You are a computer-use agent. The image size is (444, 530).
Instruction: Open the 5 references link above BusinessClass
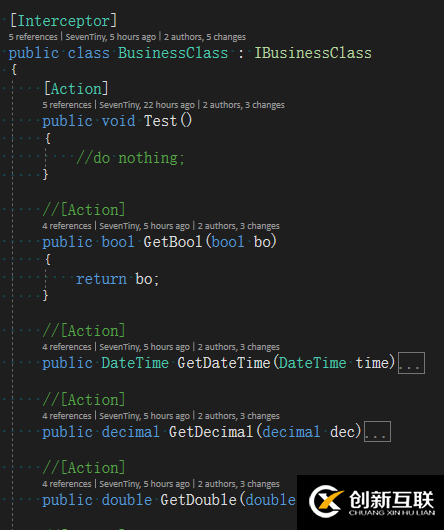click(33, 37)
